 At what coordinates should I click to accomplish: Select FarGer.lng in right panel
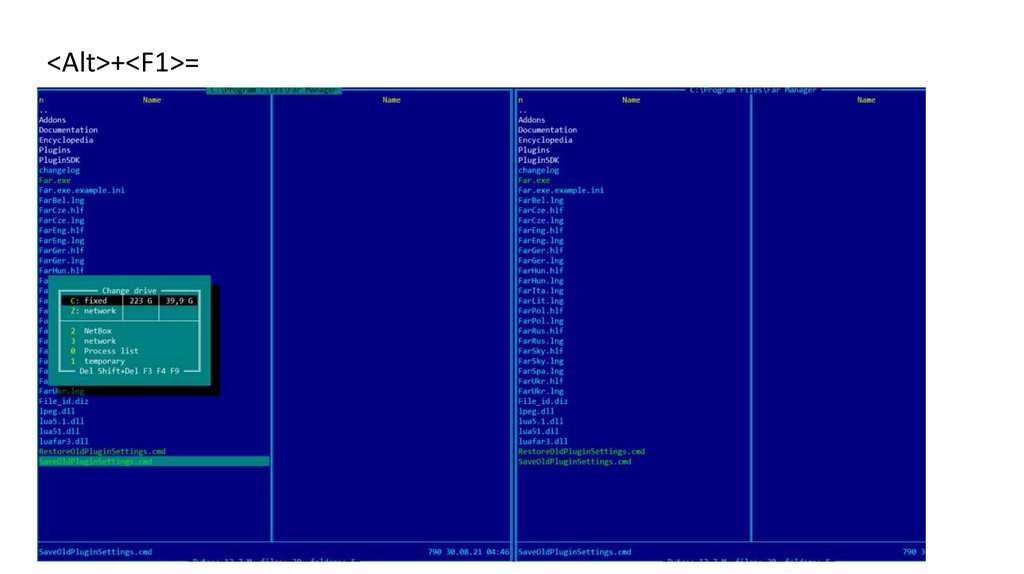(x=541, y=261)
